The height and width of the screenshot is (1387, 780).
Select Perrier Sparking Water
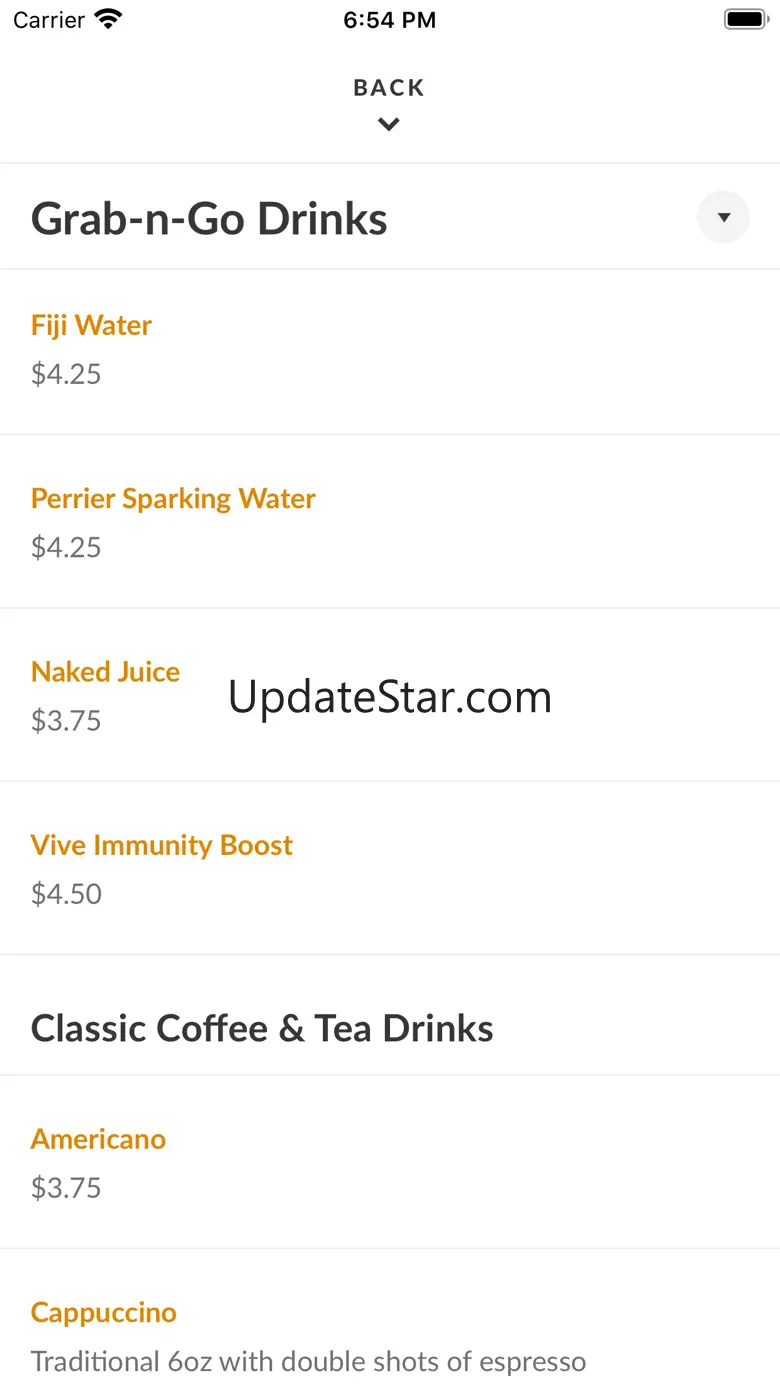[x=173, y=498]
